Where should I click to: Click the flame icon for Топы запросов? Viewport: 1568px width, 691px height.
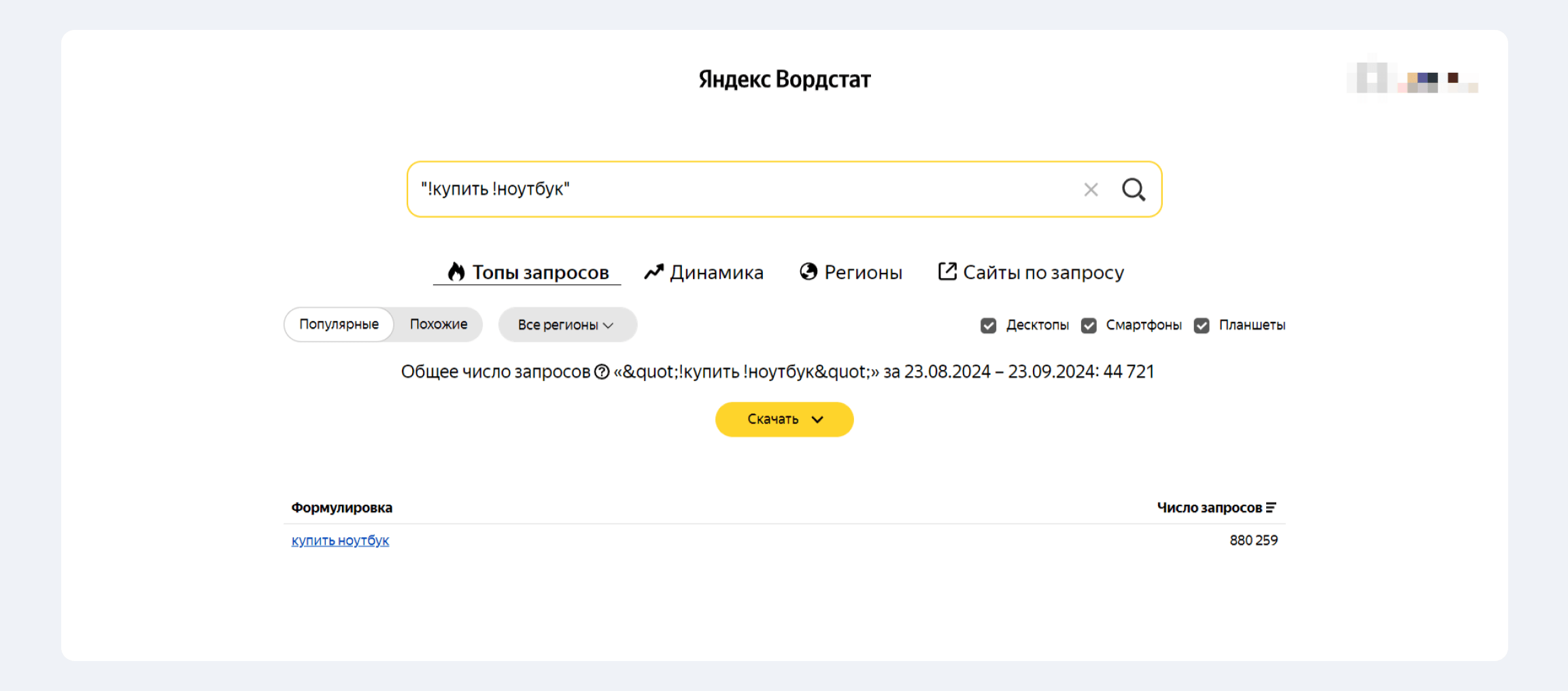pyautogui.click(x=456, y=272)
